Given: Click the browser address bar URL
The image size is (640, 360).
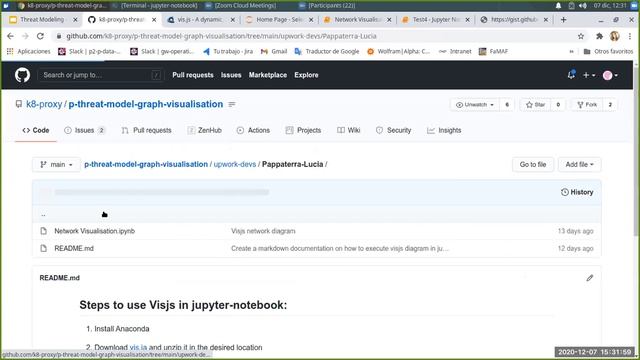Looking at the screenshot, I should click(x=221, y=36).
